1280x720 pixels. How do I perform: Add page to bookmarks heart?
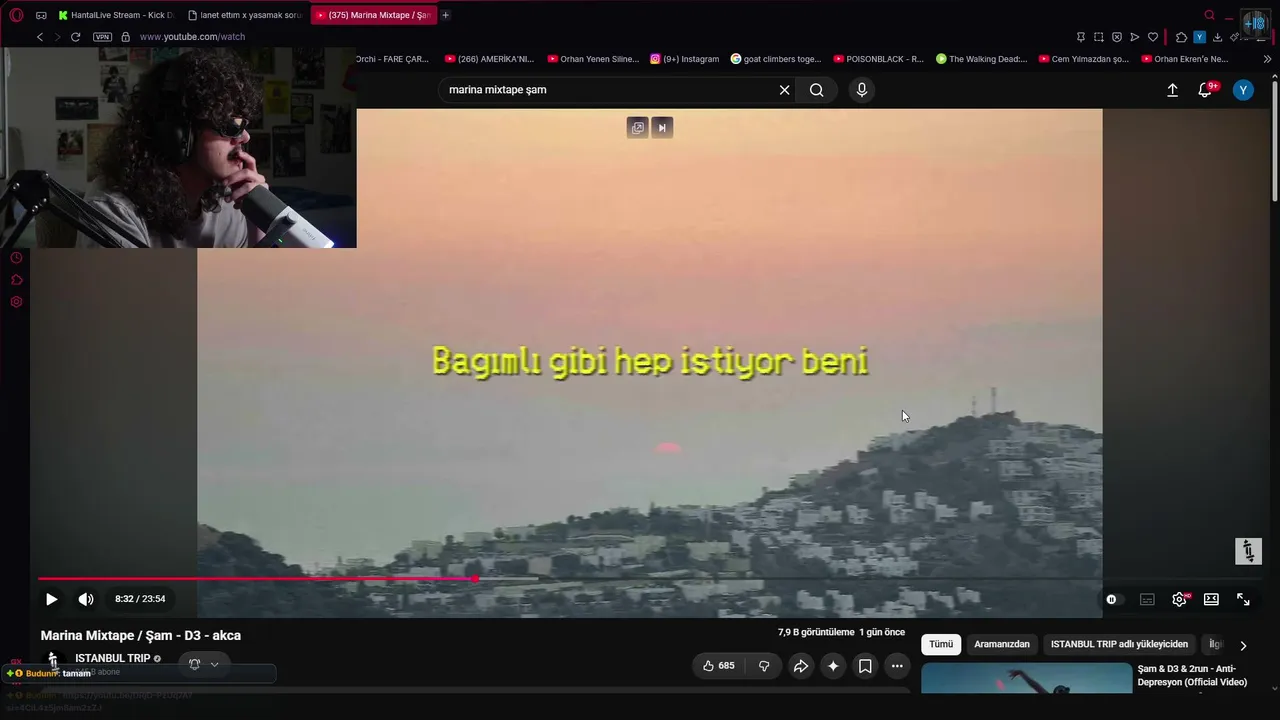1153,37
